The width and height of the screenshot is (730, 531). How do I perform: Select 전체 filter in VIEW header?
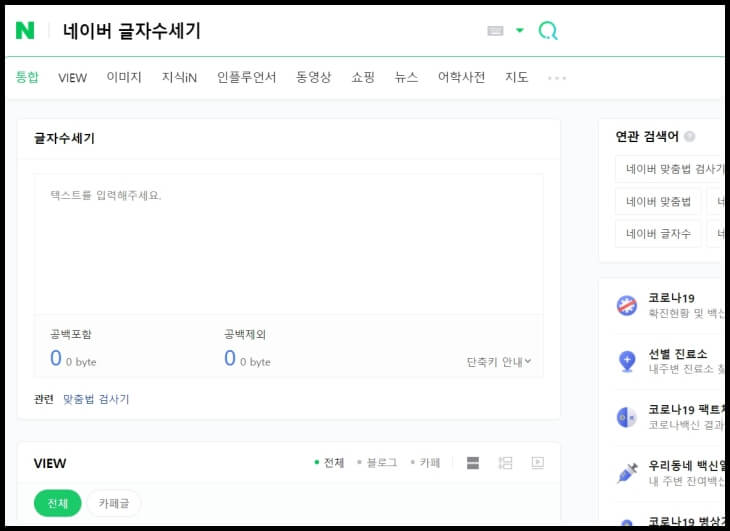point(329,463)
